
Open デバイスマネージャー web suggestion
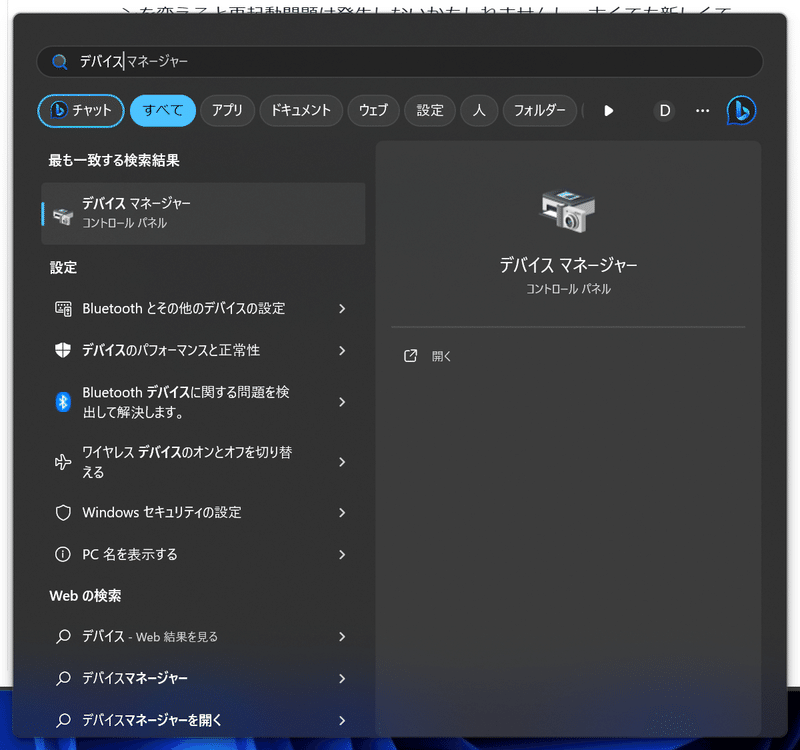coord(203,679)
